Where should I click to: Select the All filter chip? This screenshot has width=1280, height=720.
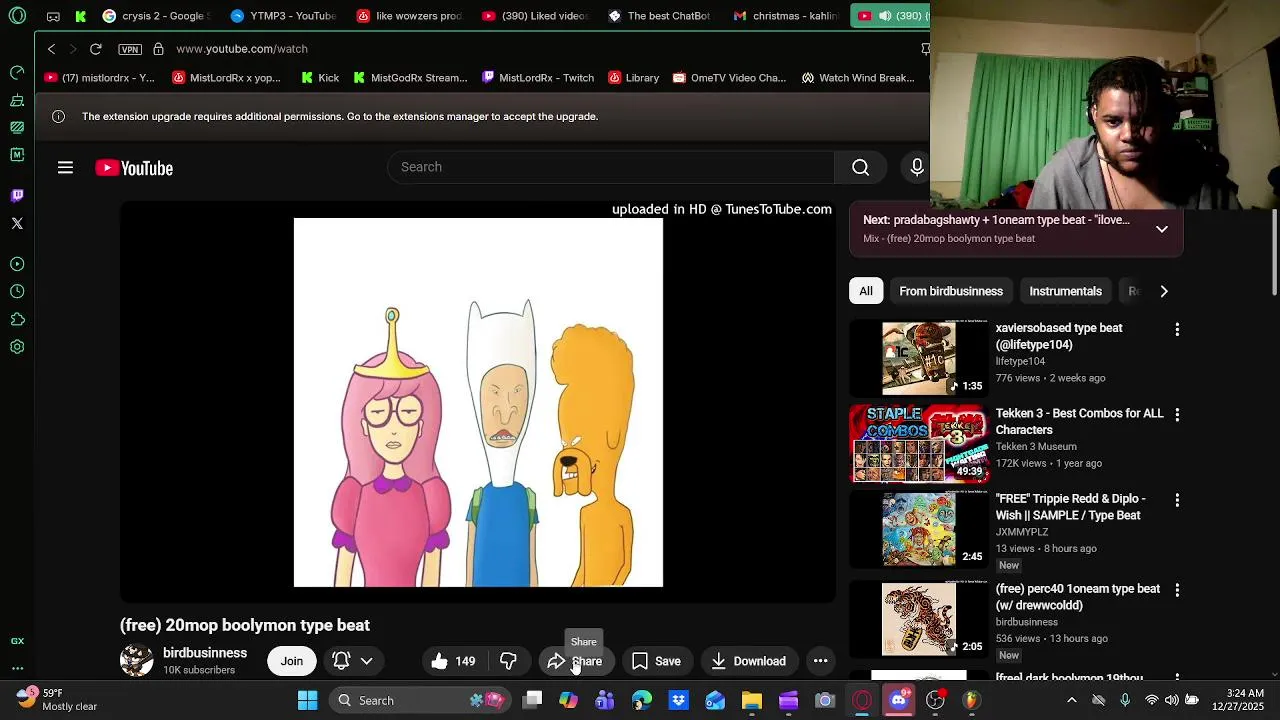point(866,291)
